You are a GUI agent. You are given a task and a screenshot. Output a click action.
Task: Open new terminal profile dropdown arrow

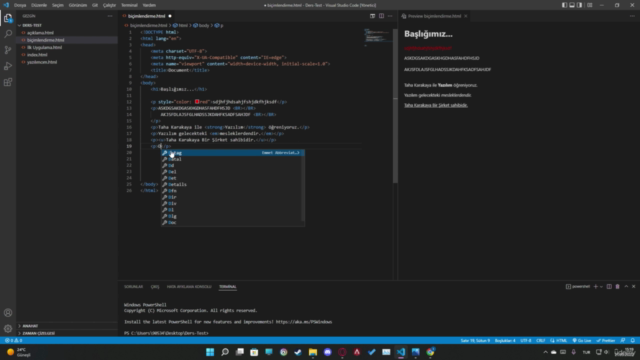601,287
